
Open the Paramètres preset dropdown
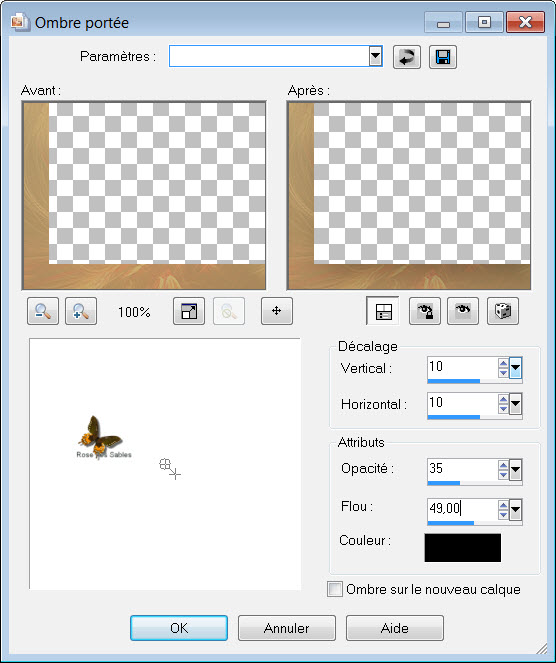click(x=375, y=56)
